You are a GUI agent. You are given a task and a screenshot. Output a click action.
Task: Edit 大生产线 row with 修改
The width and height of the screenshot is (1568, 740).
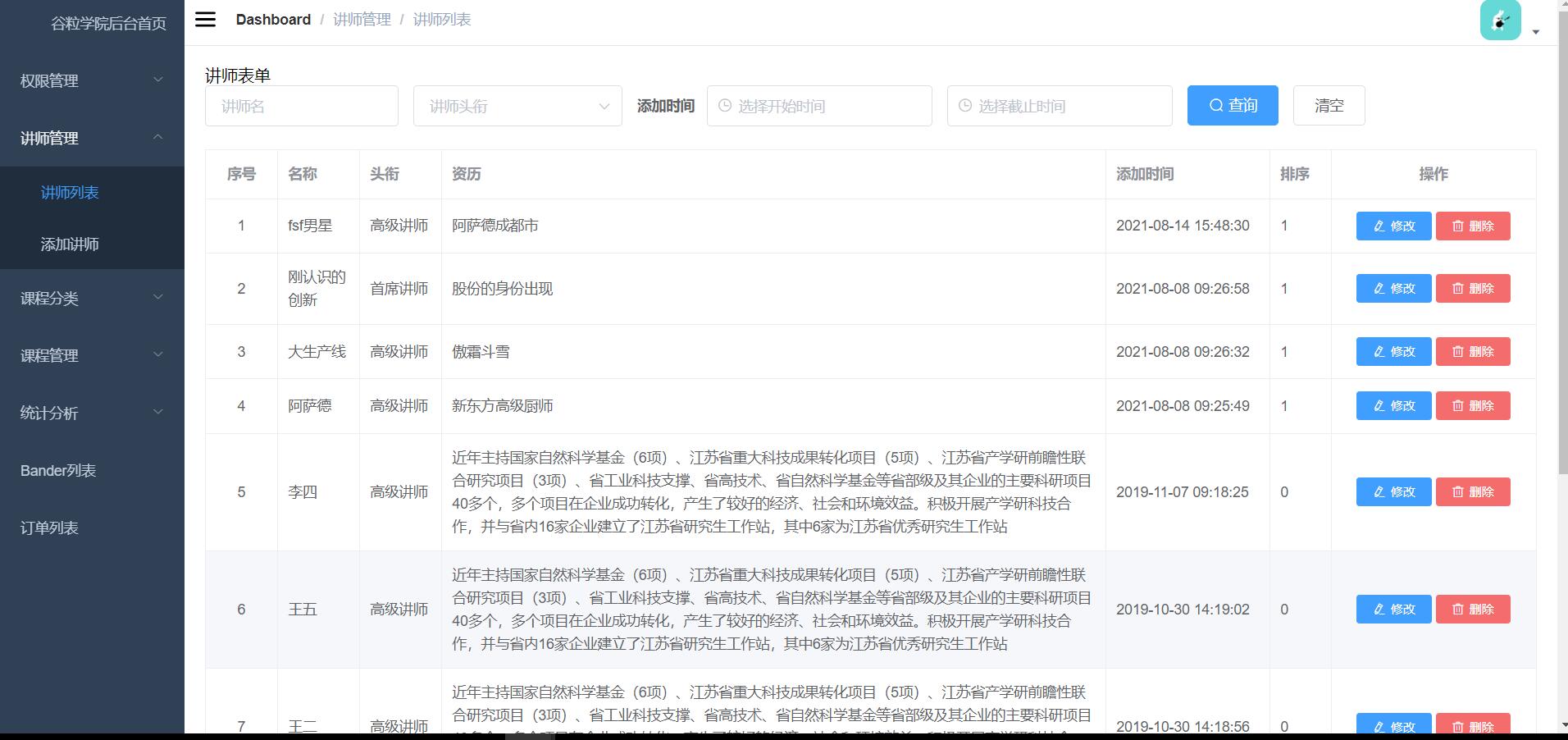click(1393, 351)
